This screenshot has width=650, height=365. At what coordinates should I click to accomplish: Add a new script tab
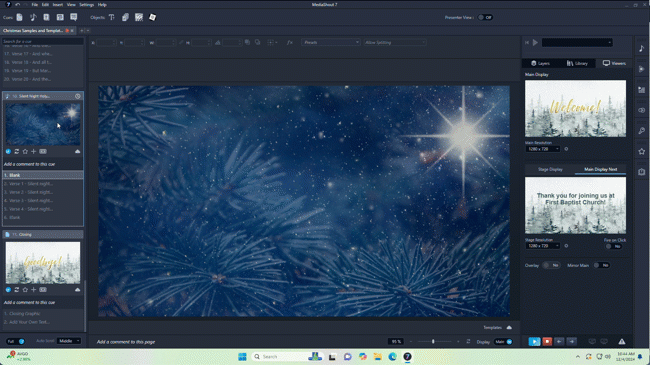click(x=82, y=30)
